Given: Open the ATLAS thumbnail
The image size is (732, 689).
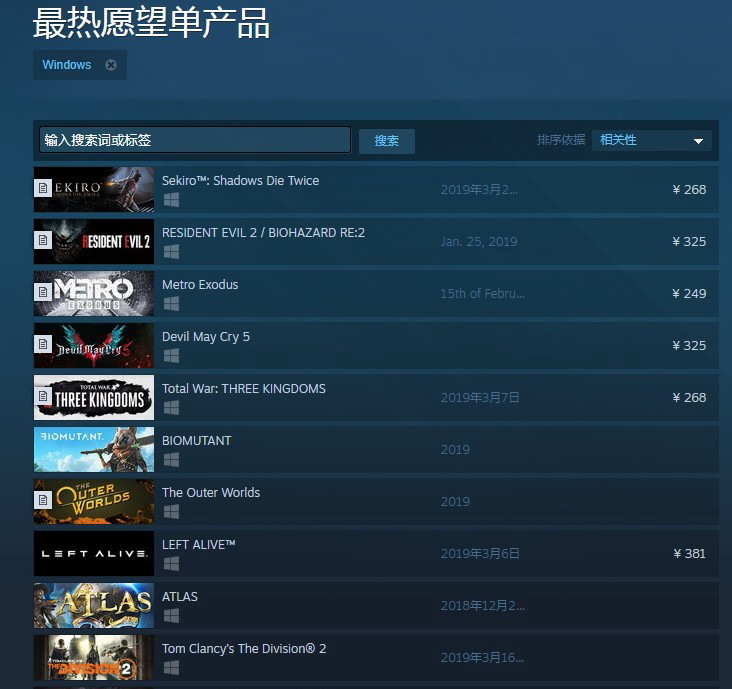Looking at the screenshot, I should pyautogui.click(x=94, y=605).
